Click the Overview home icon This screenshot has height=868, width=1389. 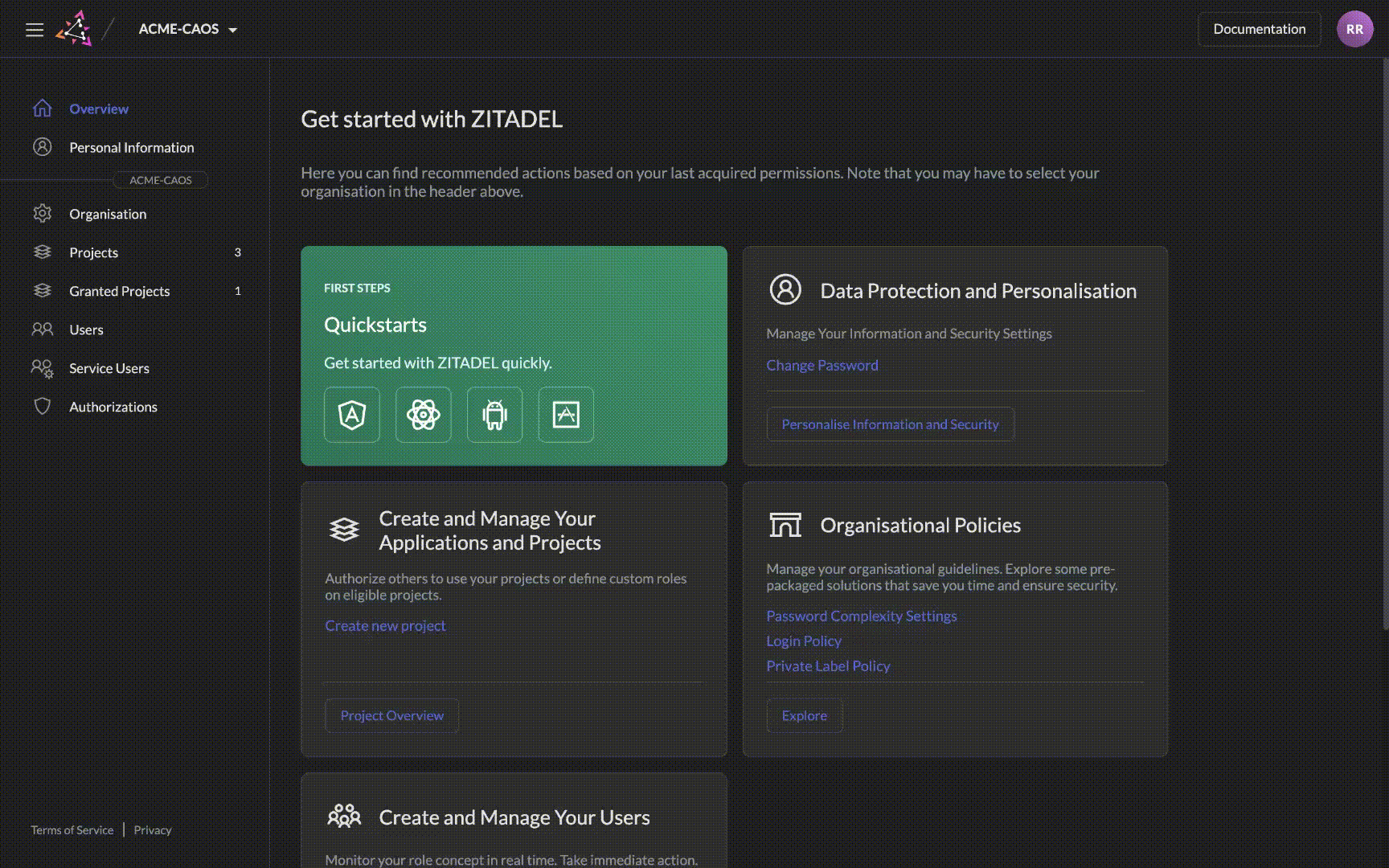click(x=43, y=108)
